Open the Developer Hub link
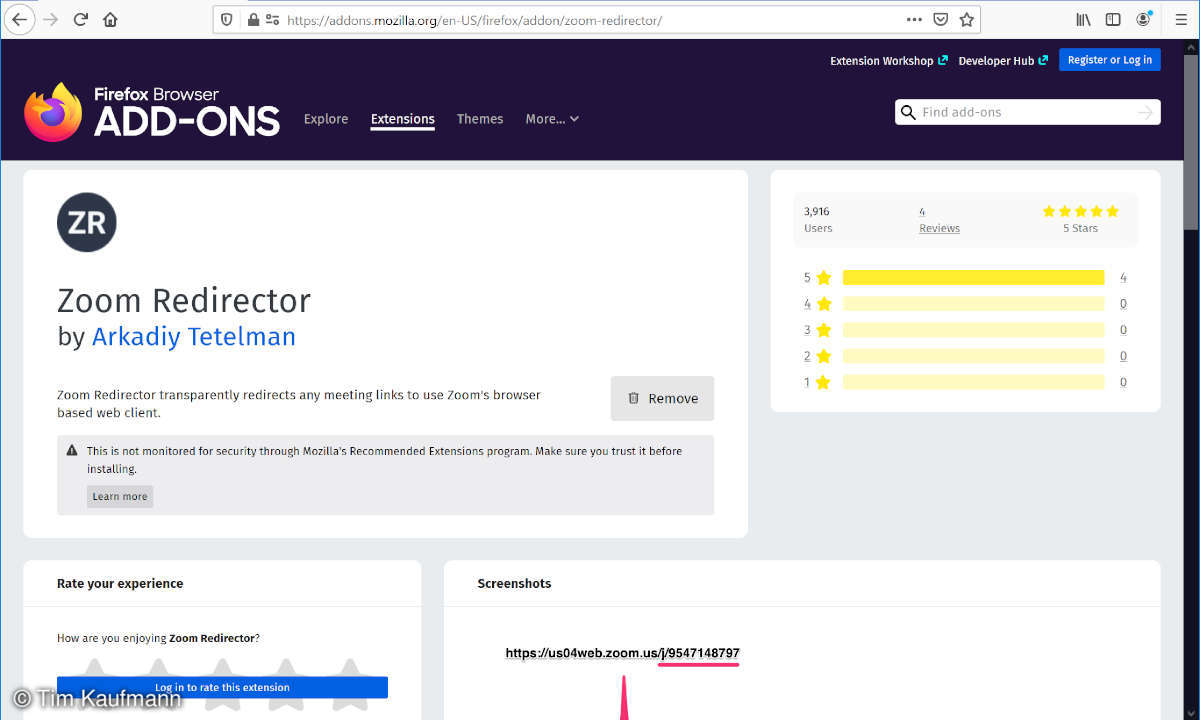 click(1003, 61)
